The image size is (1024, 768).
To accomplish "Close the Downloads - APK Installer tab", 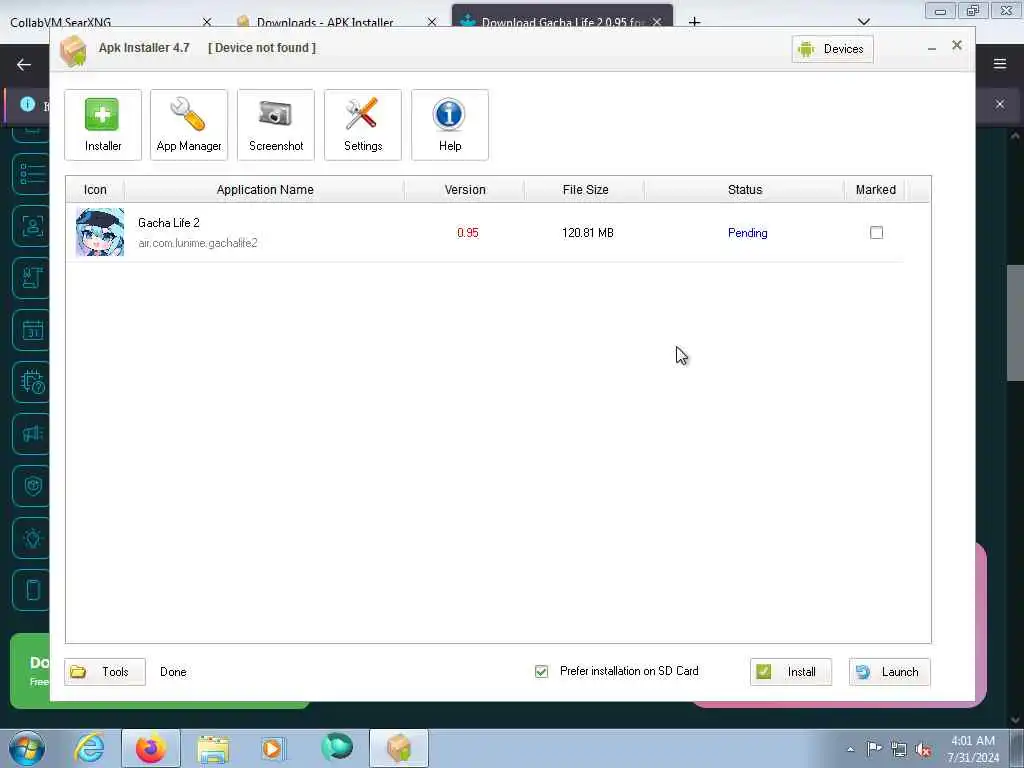I will [432, 22].
